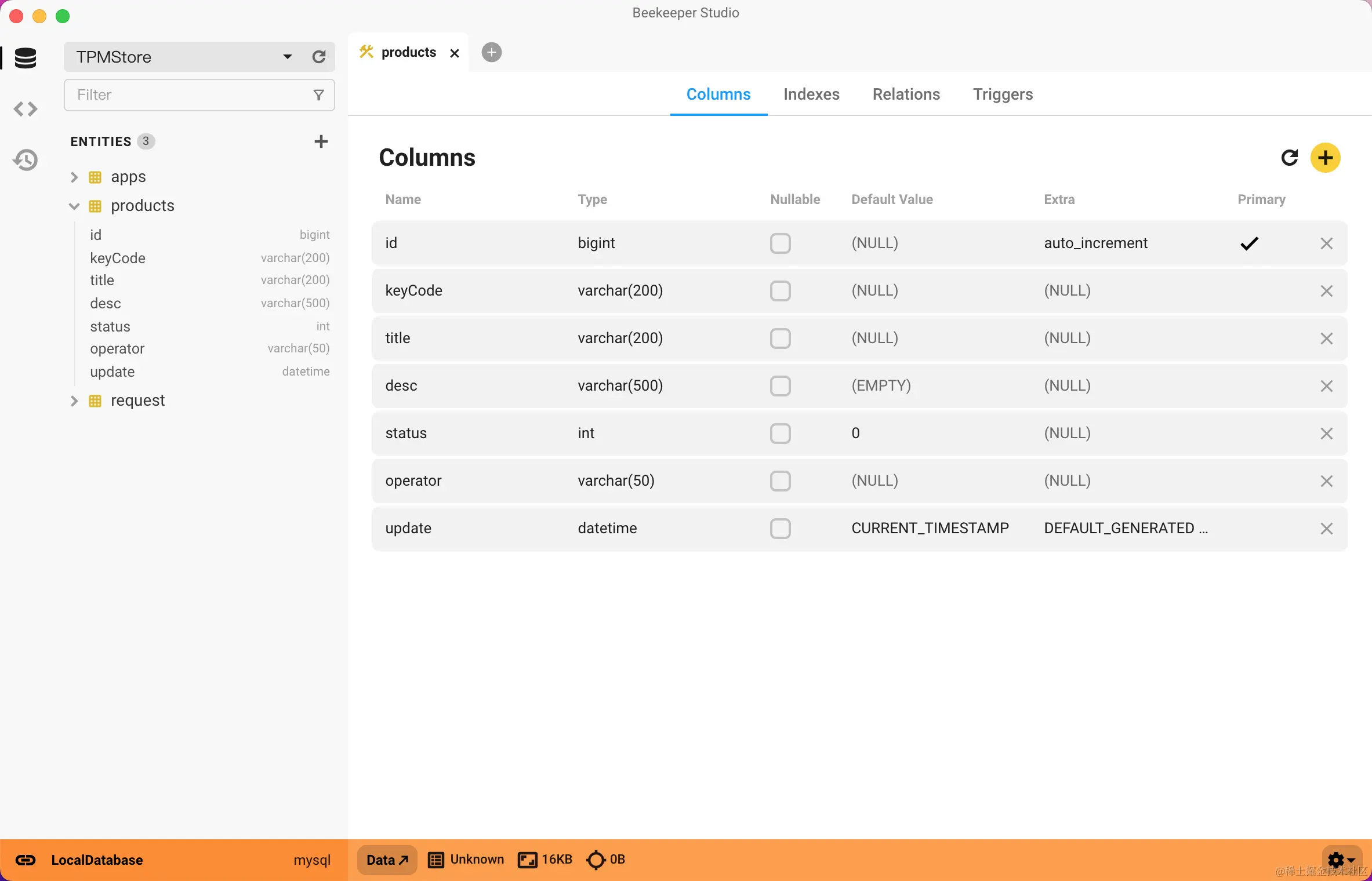The width and height of the screenshot is (1372, 881).
Task: Open the TPMStore database dropdown
Action: pyautogui.click(x=288, y=57)
